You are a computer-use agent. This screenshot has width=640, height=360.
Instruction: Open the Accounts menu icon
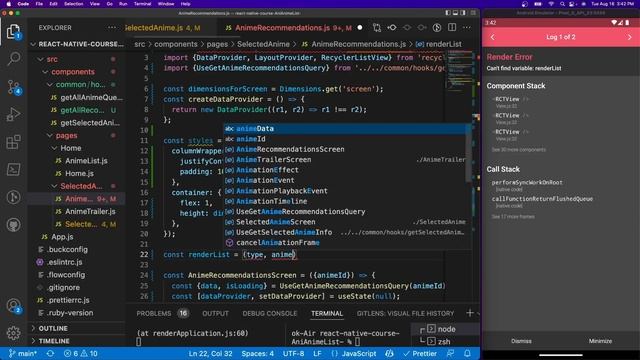13,306
